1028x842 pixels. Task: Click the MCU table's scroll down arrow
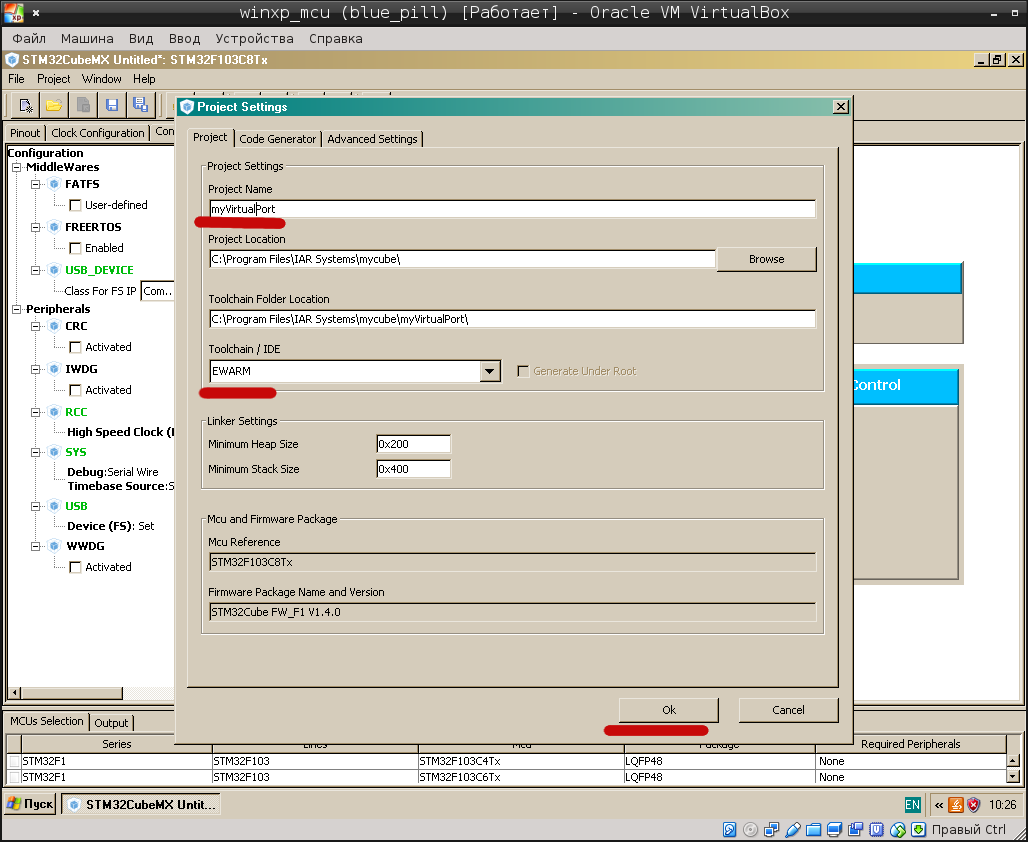pyautogui.click(x=1013, y=776)
